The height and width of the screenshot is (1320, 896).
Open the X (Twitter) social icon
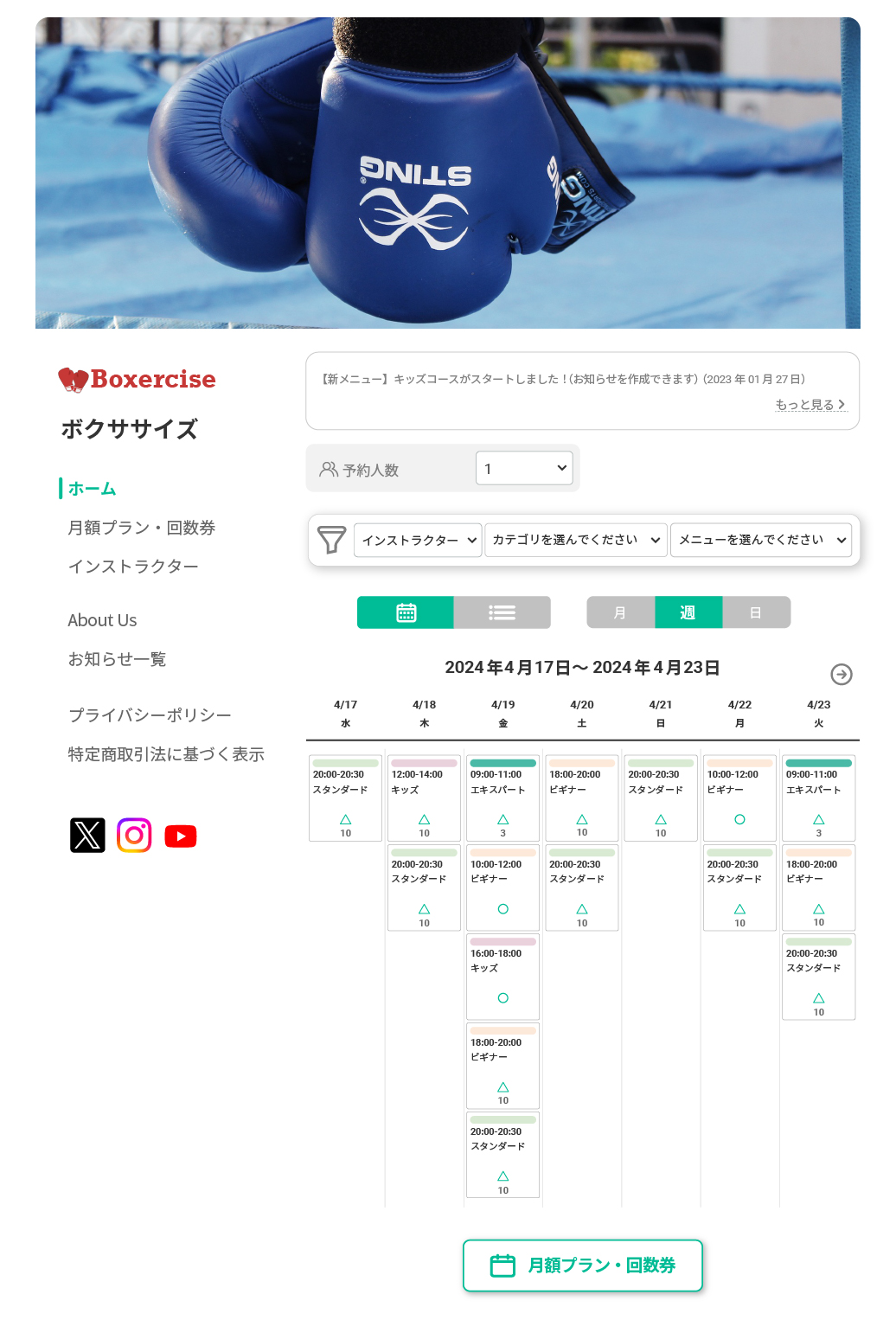tap(87, 836)
